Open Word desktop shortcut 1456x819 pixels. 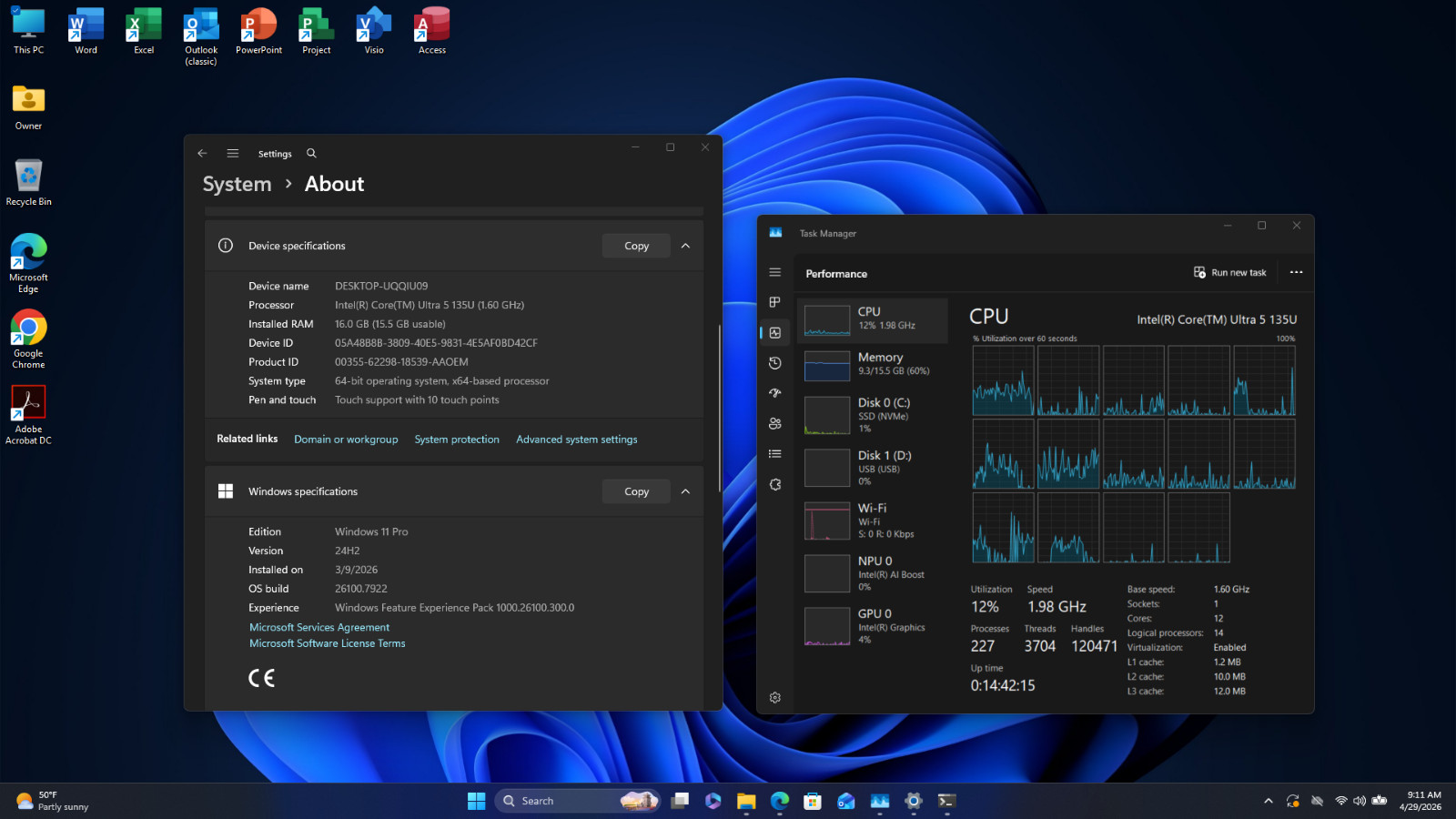(86, 31)
